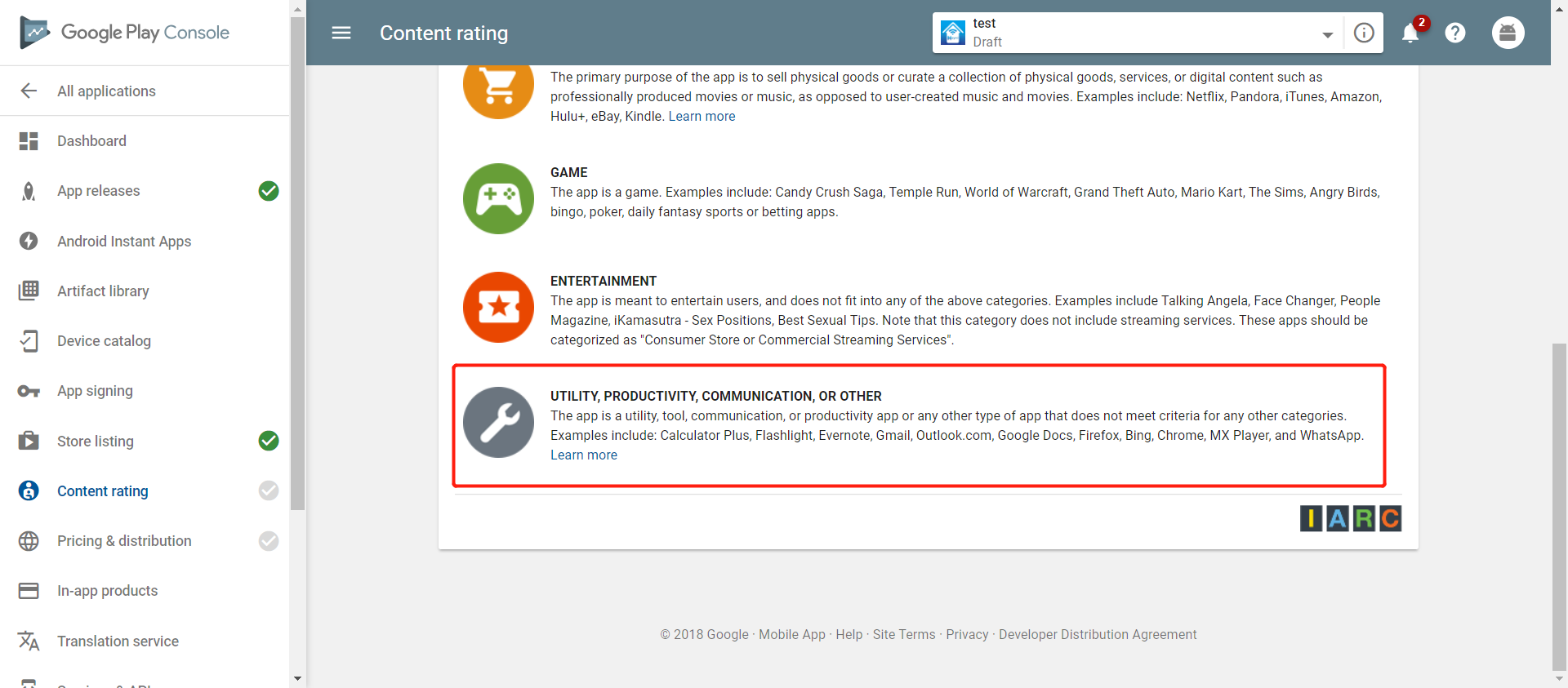Open notifications bell with 2 alerts
This screenshot has height=688, width=1568.
pos(1411,33)
